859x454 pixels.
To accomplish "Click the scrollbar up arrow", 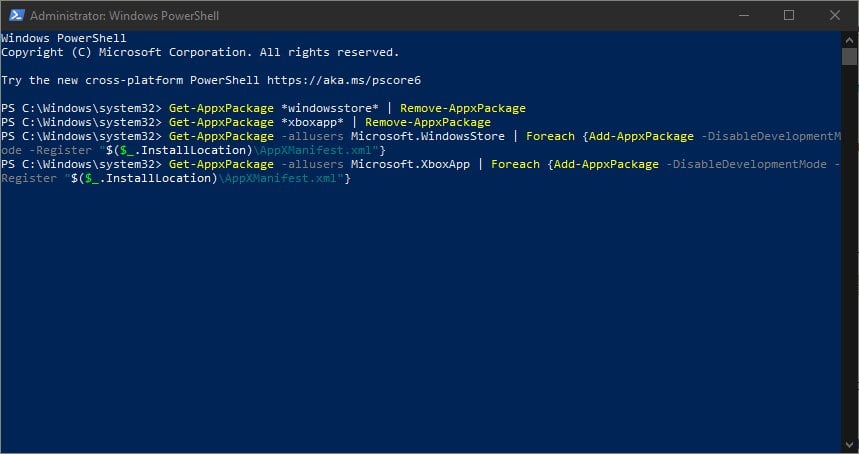I will tap(850, 39).
